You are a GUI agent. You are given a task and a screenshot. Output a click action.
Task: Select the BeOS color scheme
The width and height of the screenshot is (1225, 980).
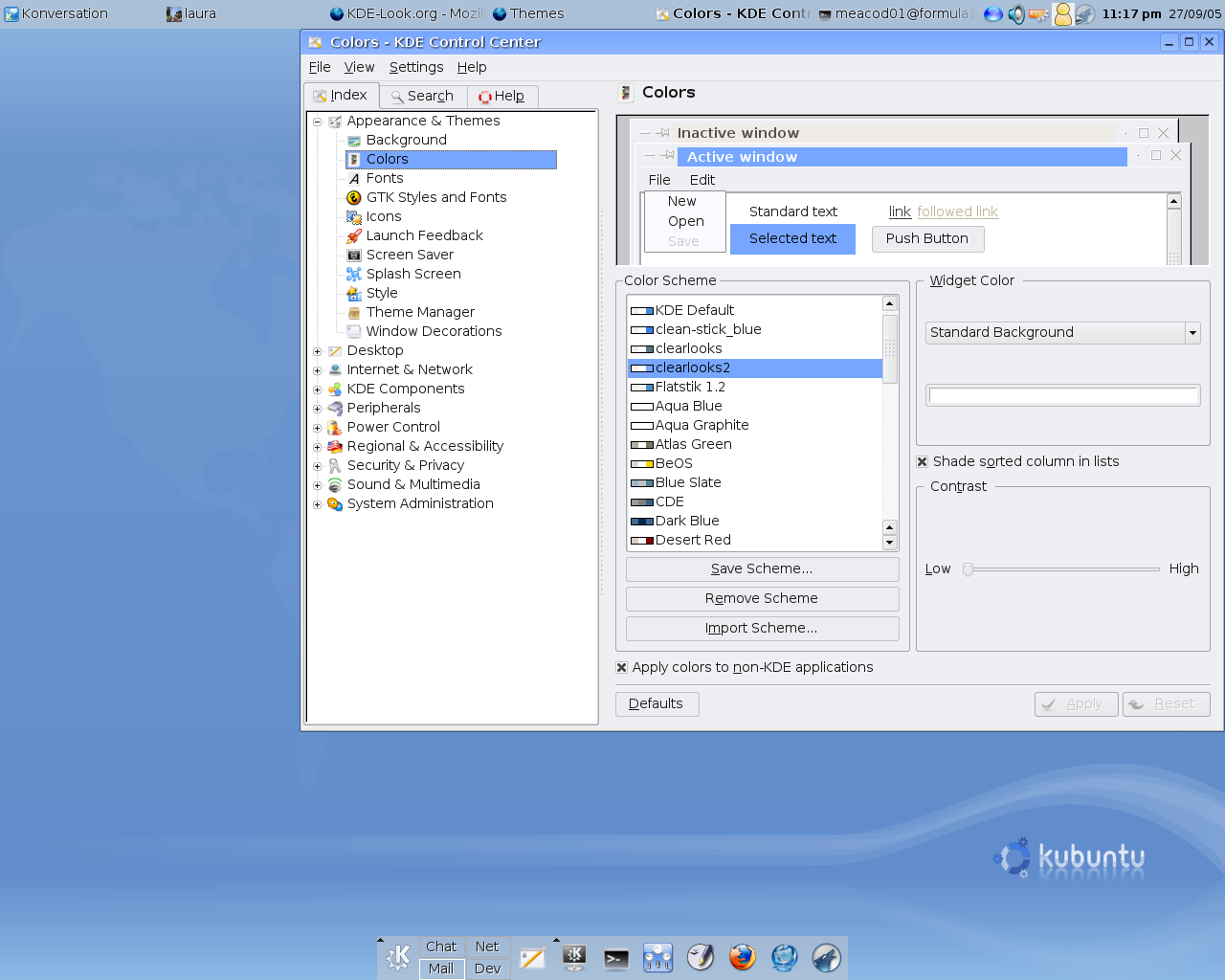click(754, 463)
